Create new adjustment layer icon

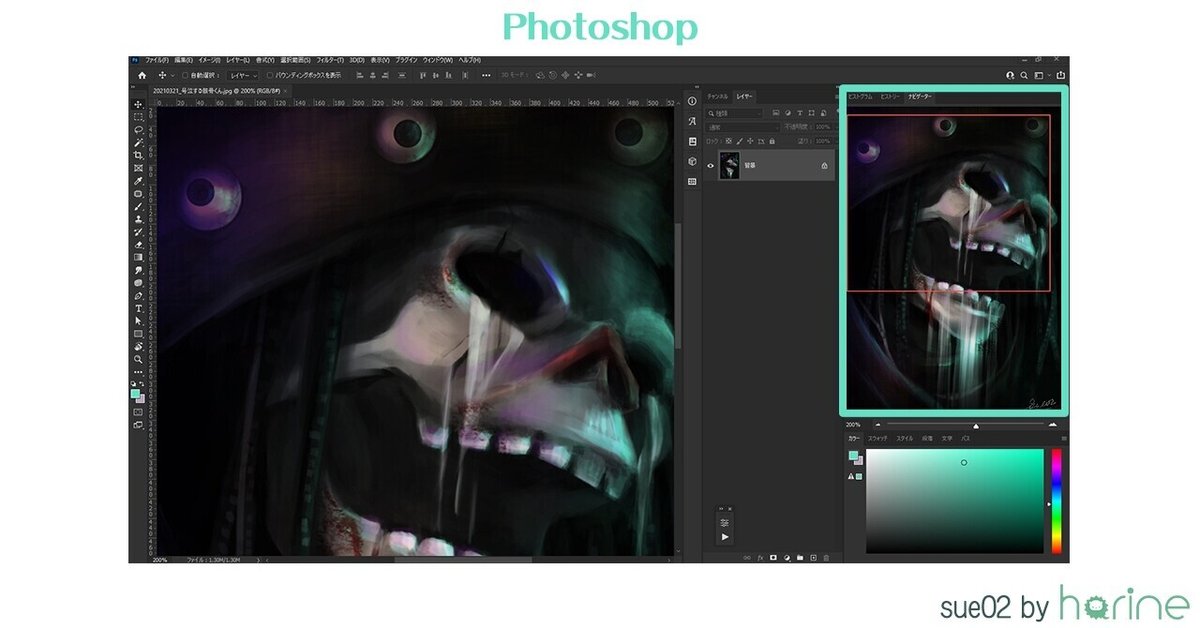(786, 557)
